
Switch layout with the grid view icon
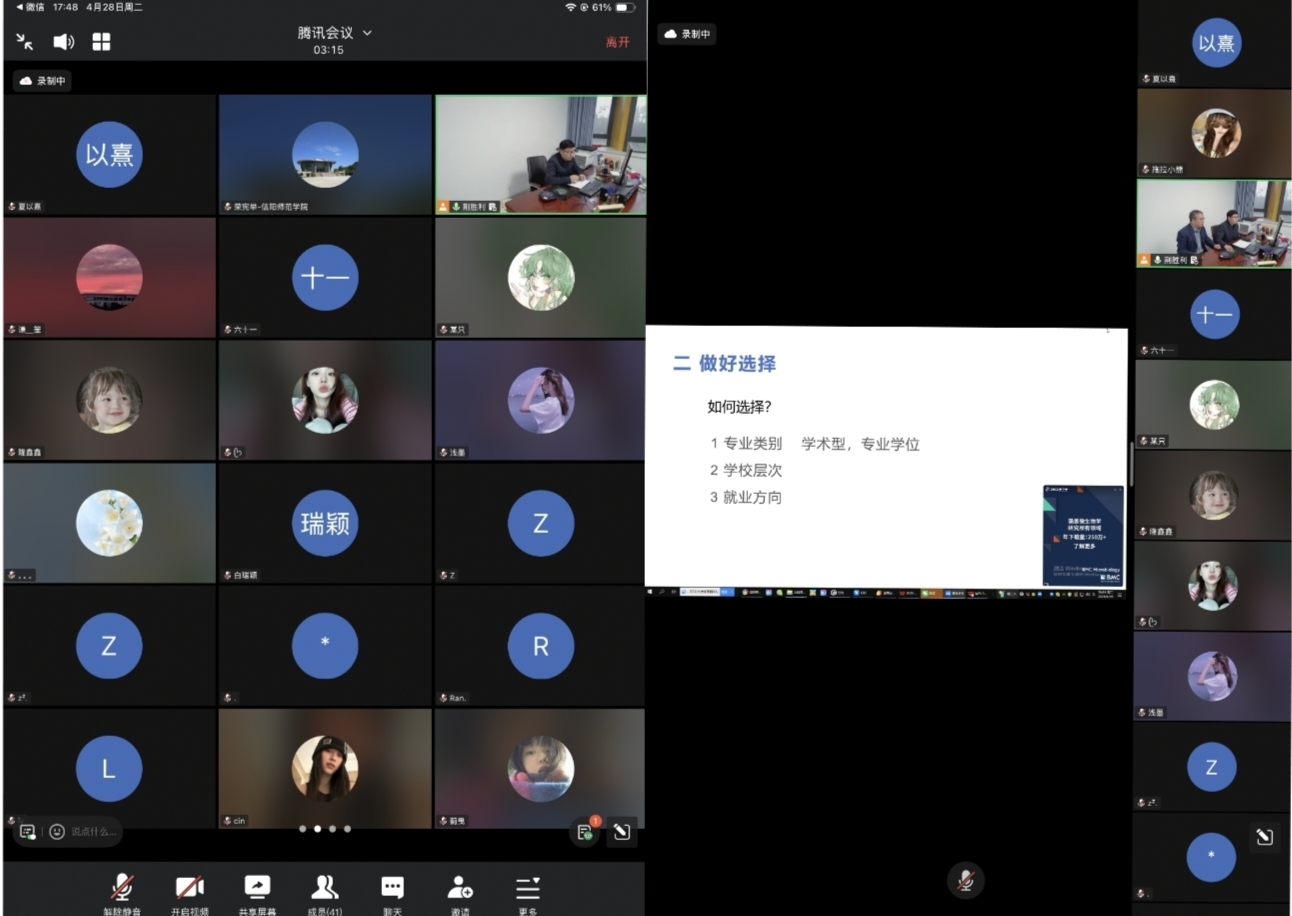click(x=101, y=41)
